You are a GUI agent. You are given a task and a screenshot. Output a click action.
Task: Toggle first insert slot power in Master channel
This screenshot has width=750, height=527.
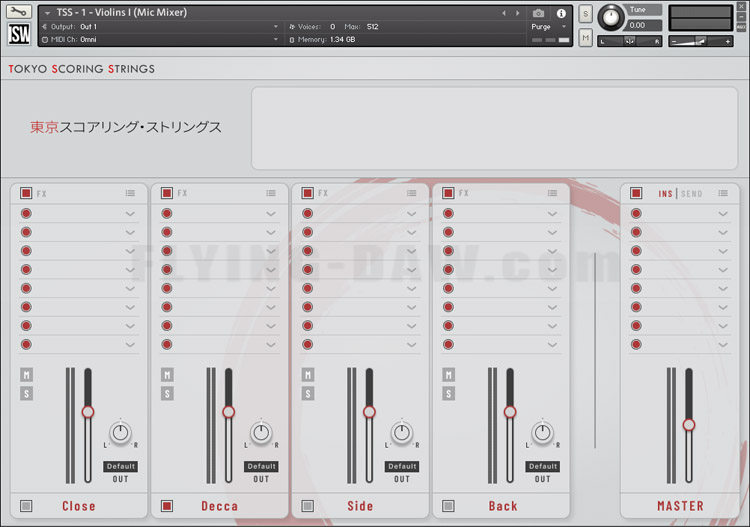(x=636, y=213)
